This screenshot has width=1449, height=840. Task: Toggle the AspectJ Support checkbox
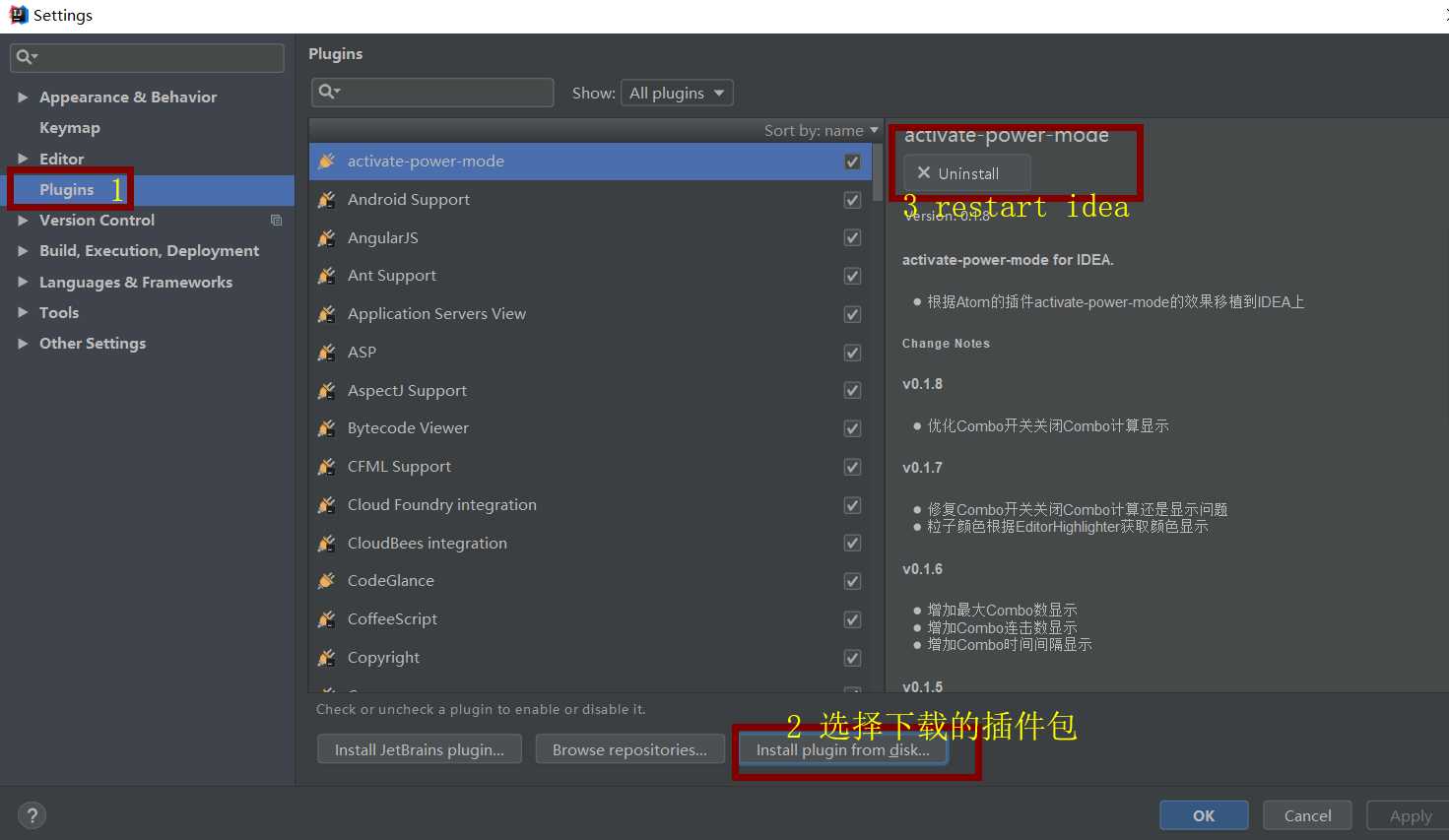852,391
